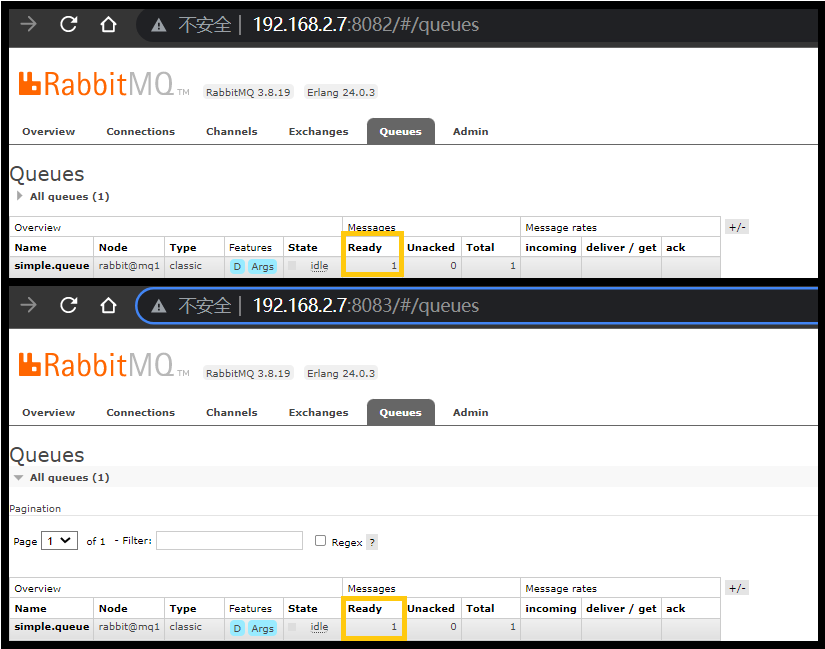Sort by Unacked column in 8082 window
825x649 pixels.
point(430,247)
